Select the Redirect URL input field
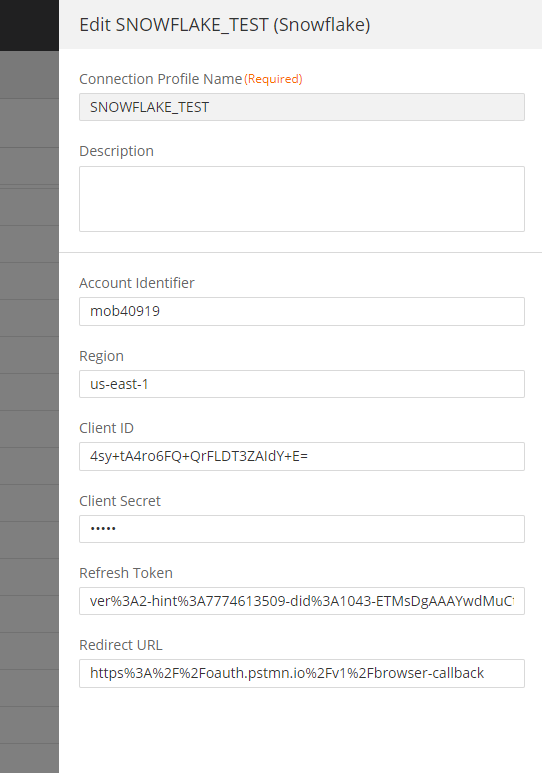This screenshot has height=773, width=542. (x=302, y=673)
